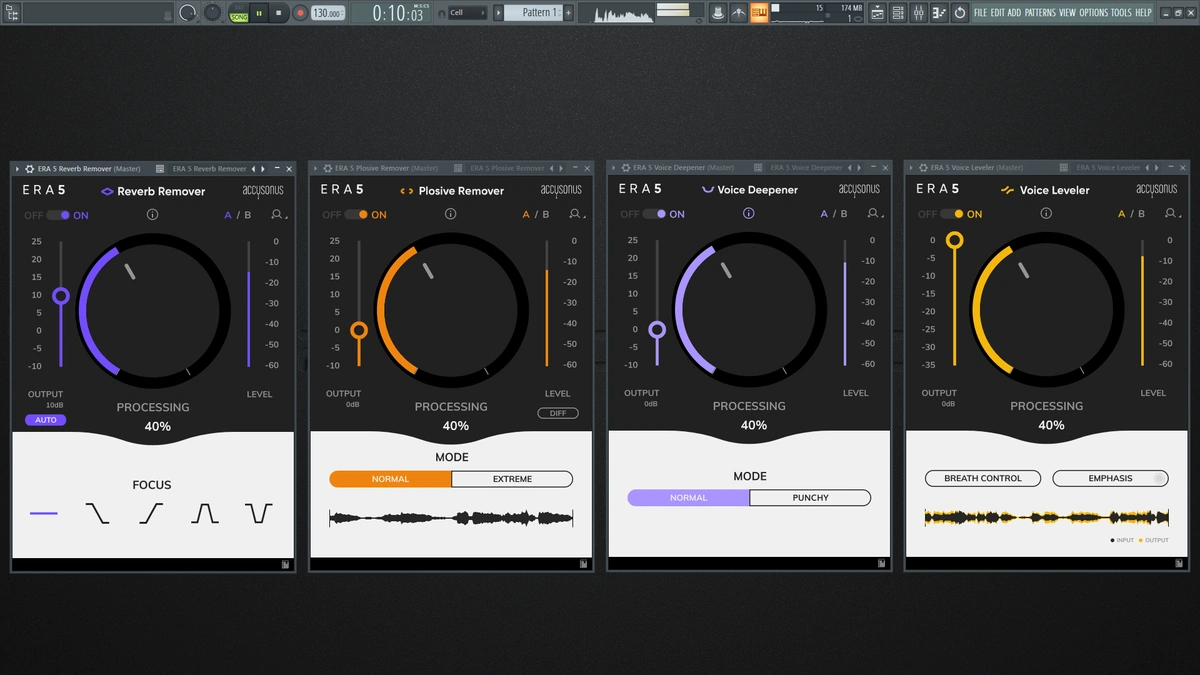The width and height of the screenshot is (1200, 675).
Task: Add new pattern with plus button
Action: pos(568,13)
